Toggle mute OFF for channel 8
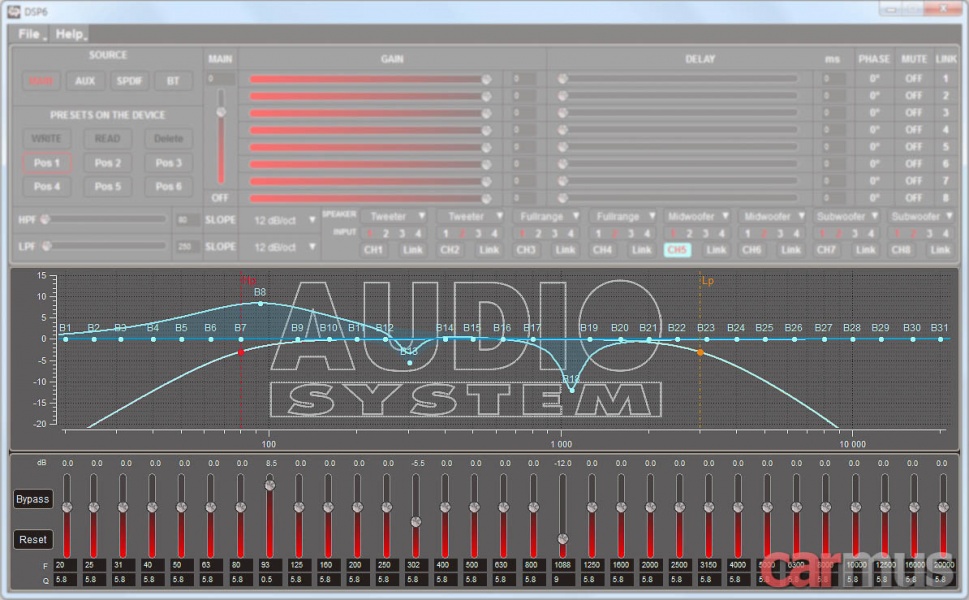Image resolution: width=969 pixels, height=600 pixels. click(x=913, y=198)
